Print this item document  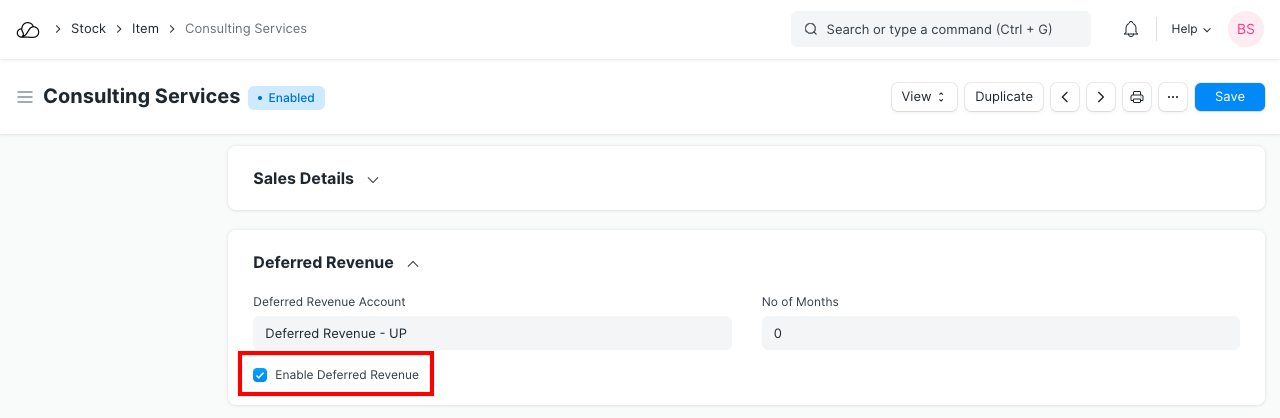(x=1137, y=97)
